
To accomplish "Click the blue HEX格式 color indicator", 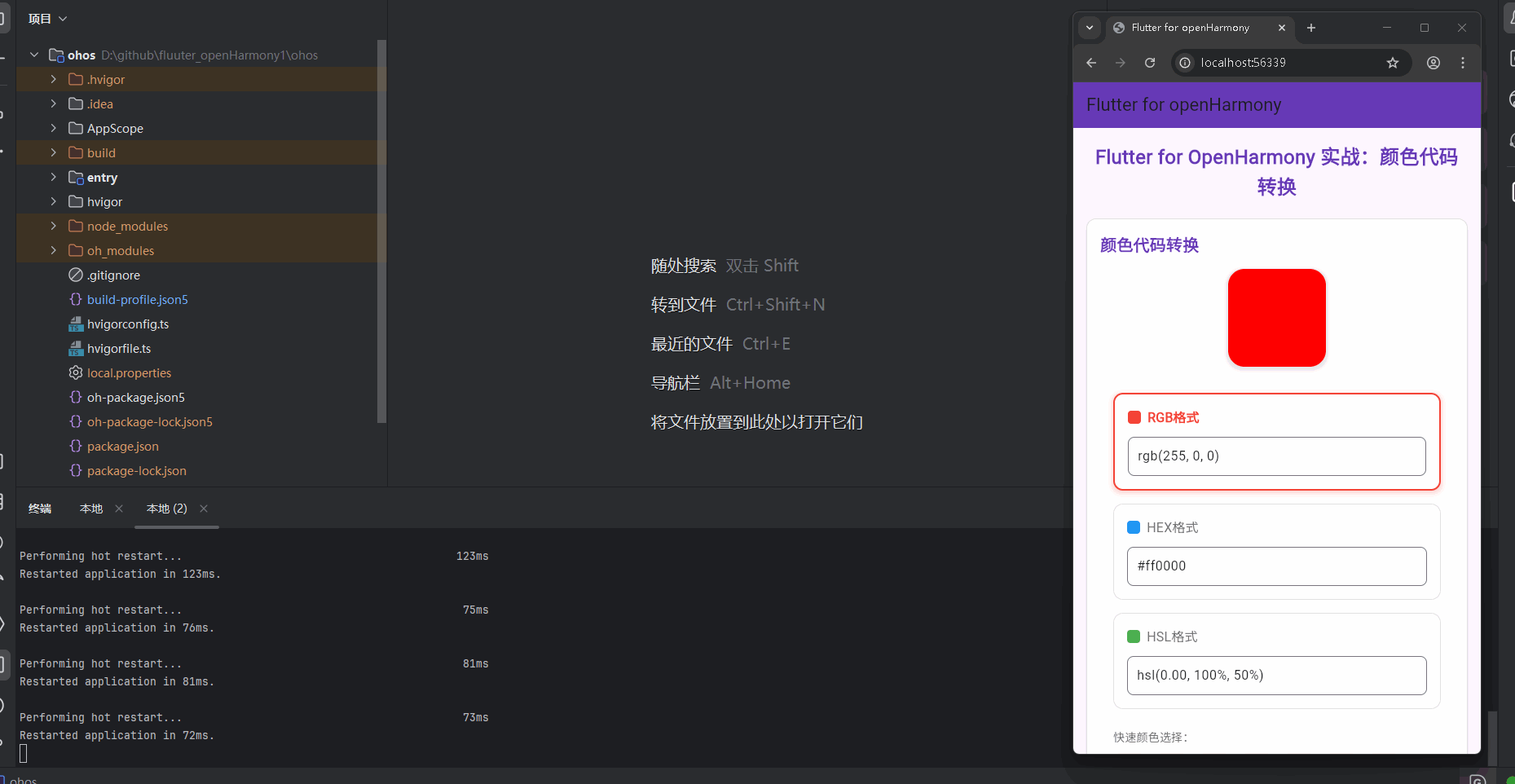I will [x=1134, y=527].
